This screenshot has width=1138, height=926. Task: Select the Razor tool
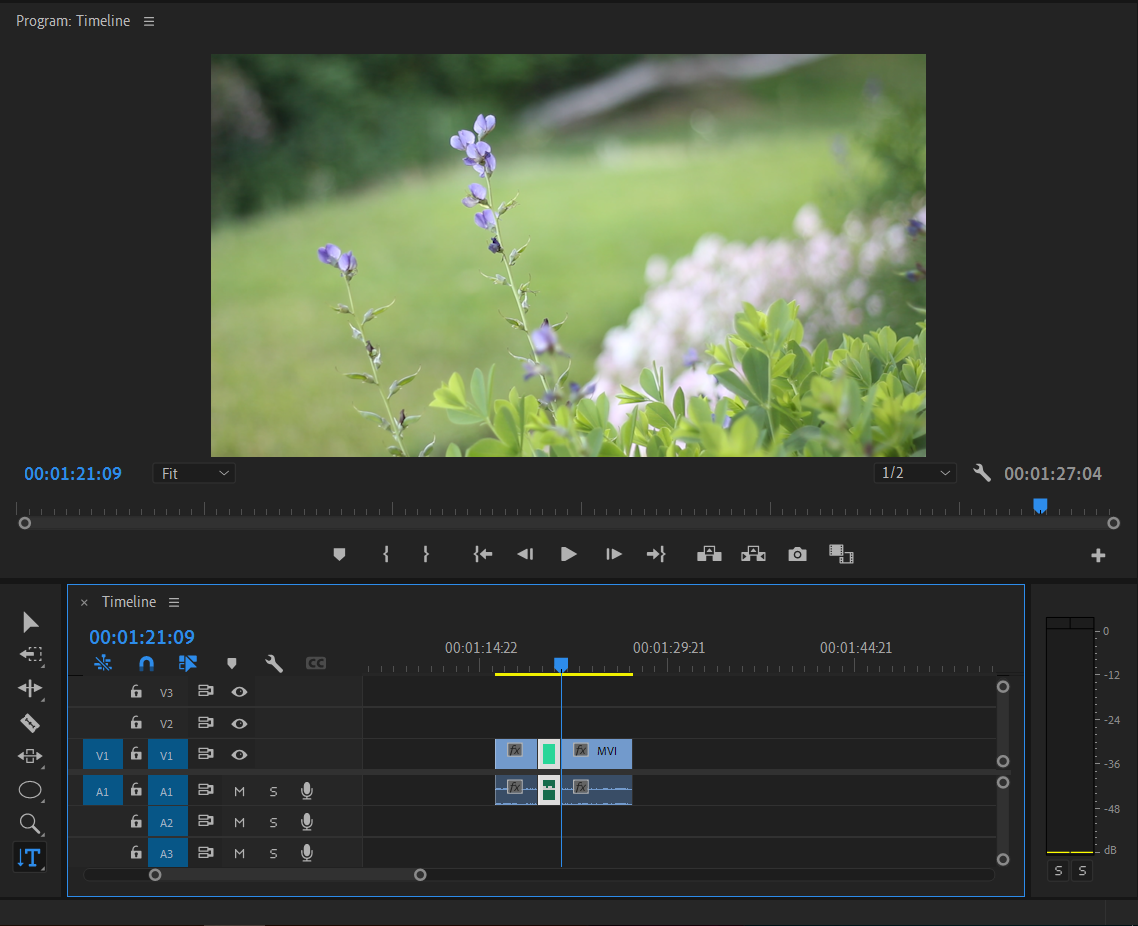(30, 723)
